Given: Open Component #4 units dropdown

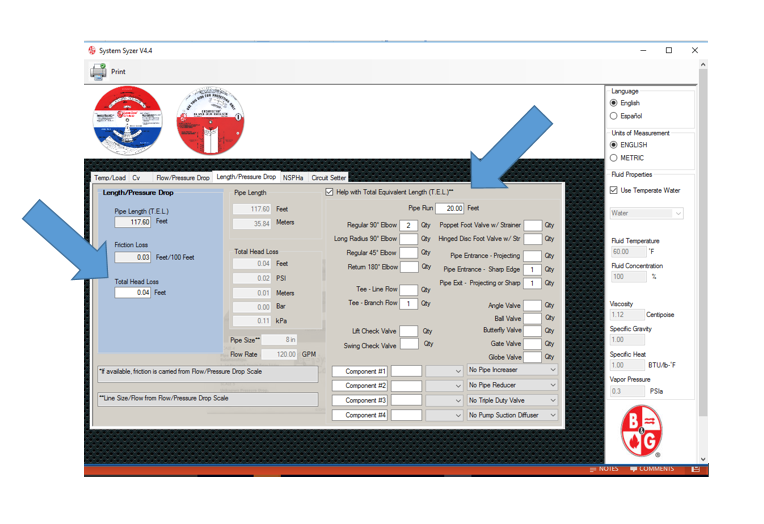Looking at the screenshot, I should tap(444, 415).
